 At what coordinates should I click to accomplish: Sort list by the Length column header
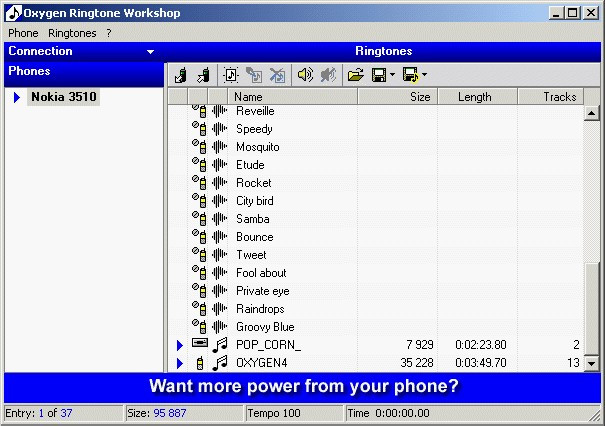click(478, 96)
